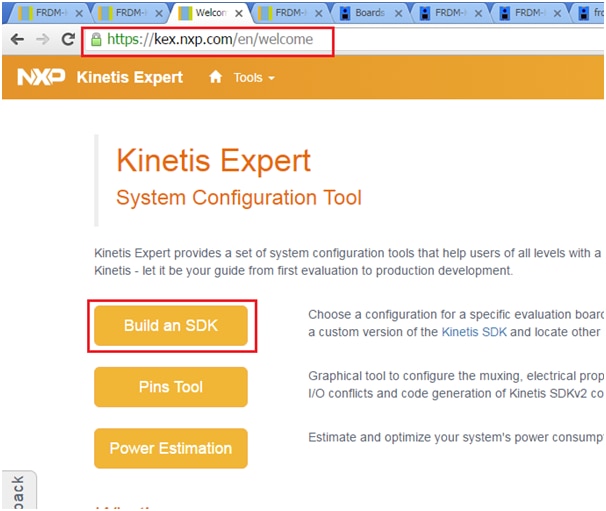The image size is (606, 511).
Task: Click the browser back arrow
Action: [17, 39]
